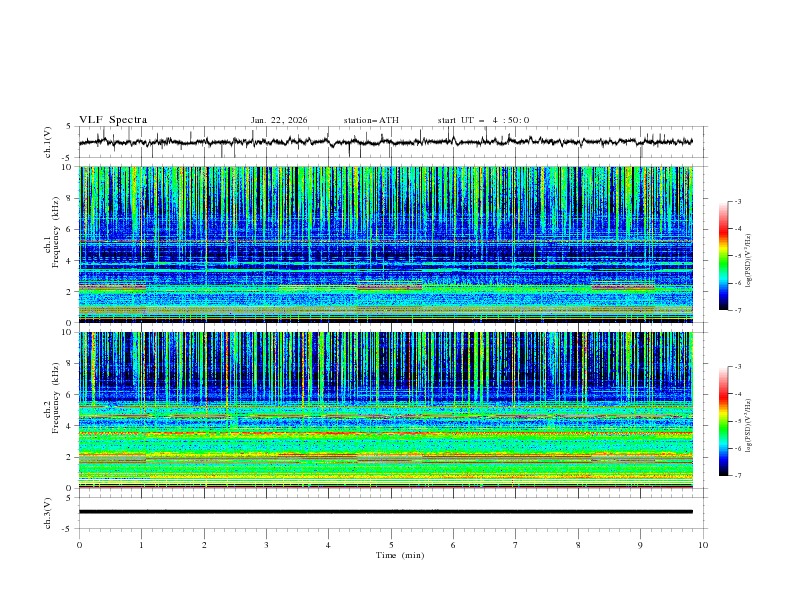Click the ch.1 color scale bar

(723, 255)
